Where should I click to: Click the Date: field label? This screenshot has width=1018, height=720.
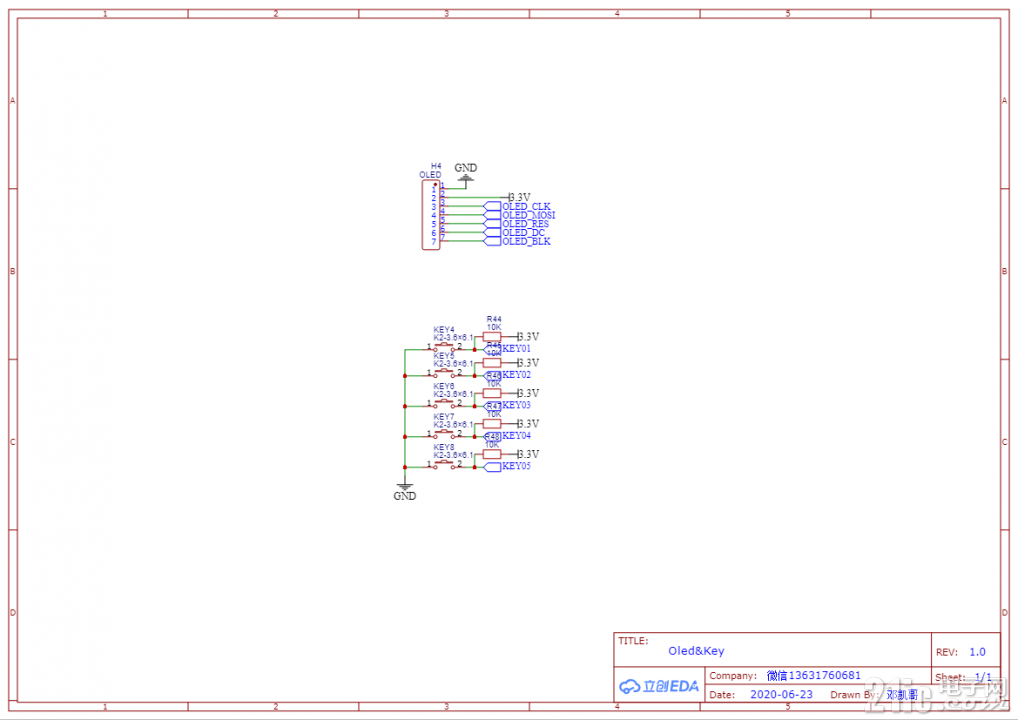pyautogui.click(x=722, y=695)
